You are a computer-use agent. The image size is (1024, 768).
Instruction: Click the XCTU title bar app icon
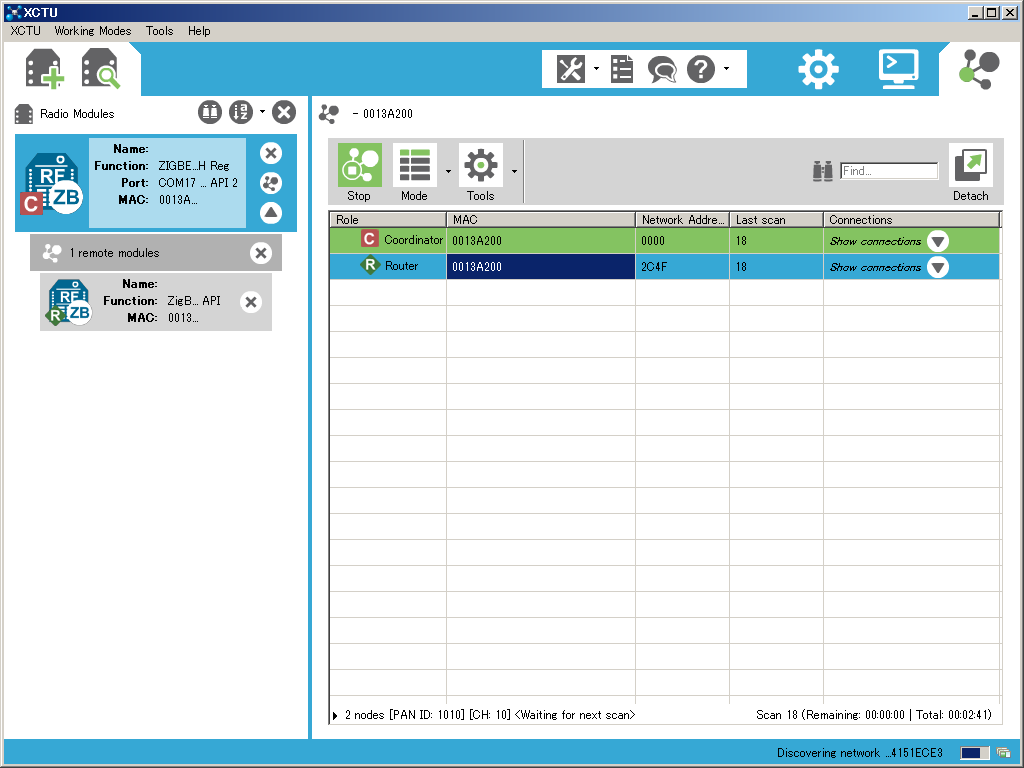tap(13, 12)
